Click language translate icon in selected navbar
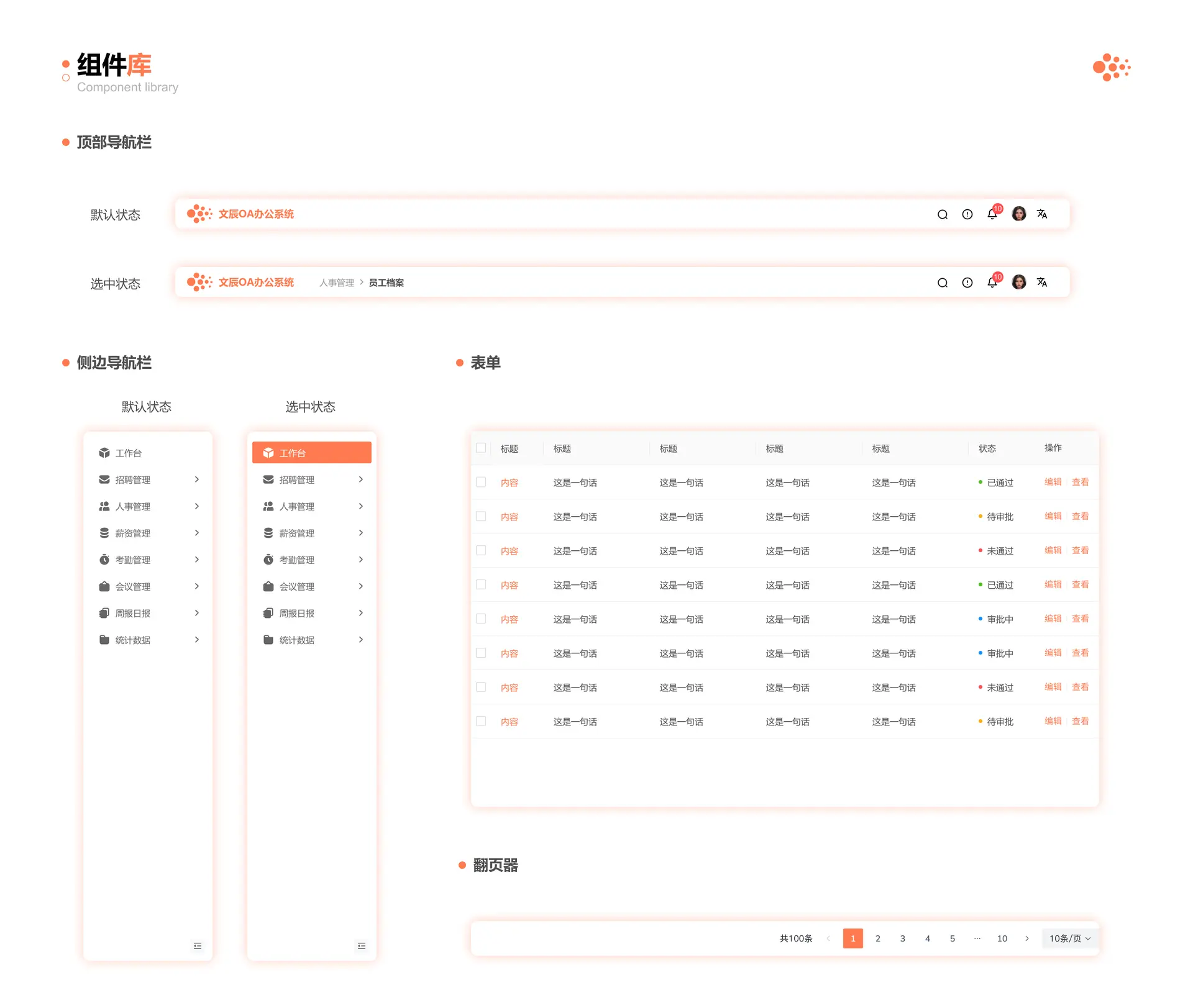The width and height of the screenshot is (1193, 1008). [1042, 283]
